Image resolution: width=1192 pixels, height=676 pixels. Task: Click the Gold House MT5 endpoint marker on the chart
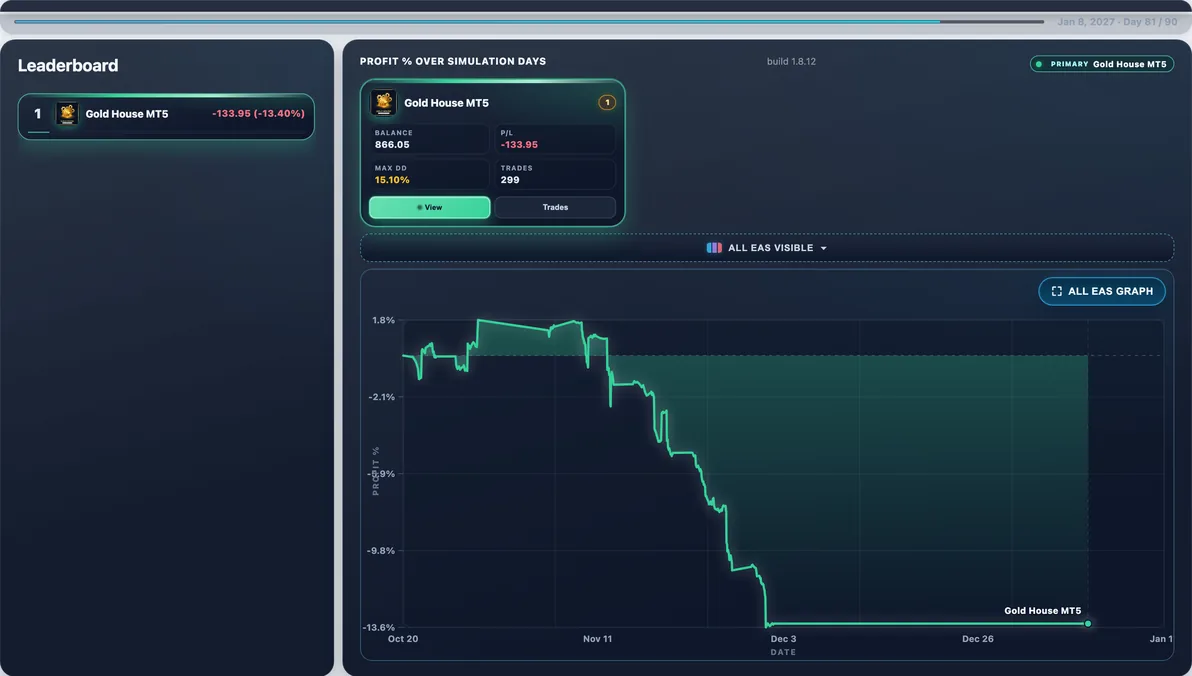point(1088,624)
